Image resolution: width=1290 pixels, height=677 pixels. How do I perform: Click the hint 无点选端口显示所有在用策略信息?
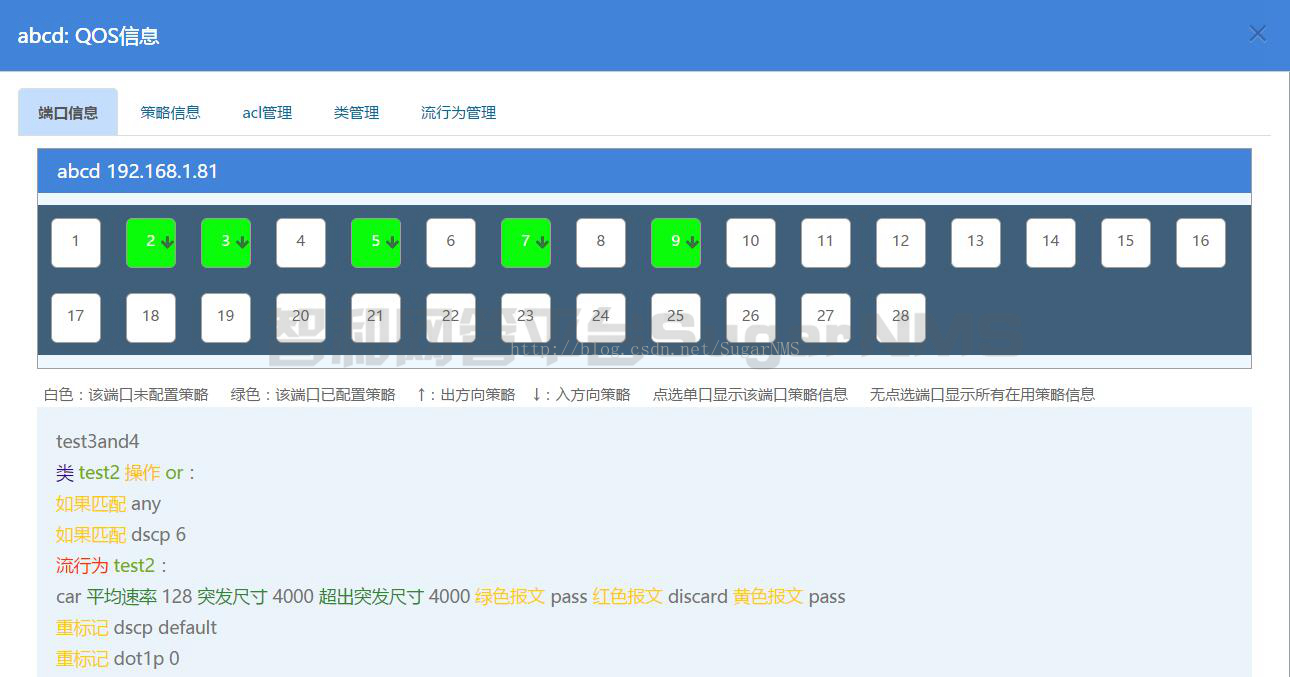click(982, 395)
